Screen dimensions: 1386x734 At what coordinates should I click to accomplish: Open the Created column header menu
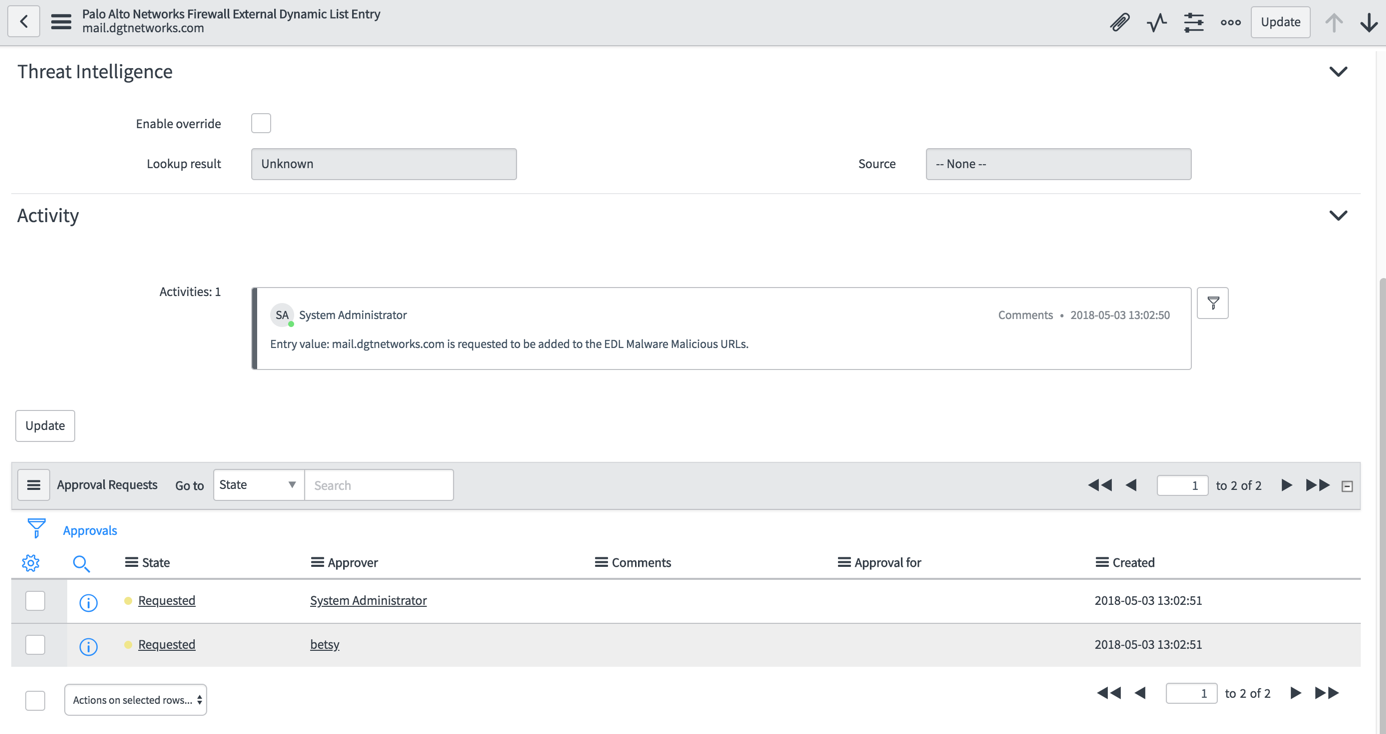(x=1102, y=563)
